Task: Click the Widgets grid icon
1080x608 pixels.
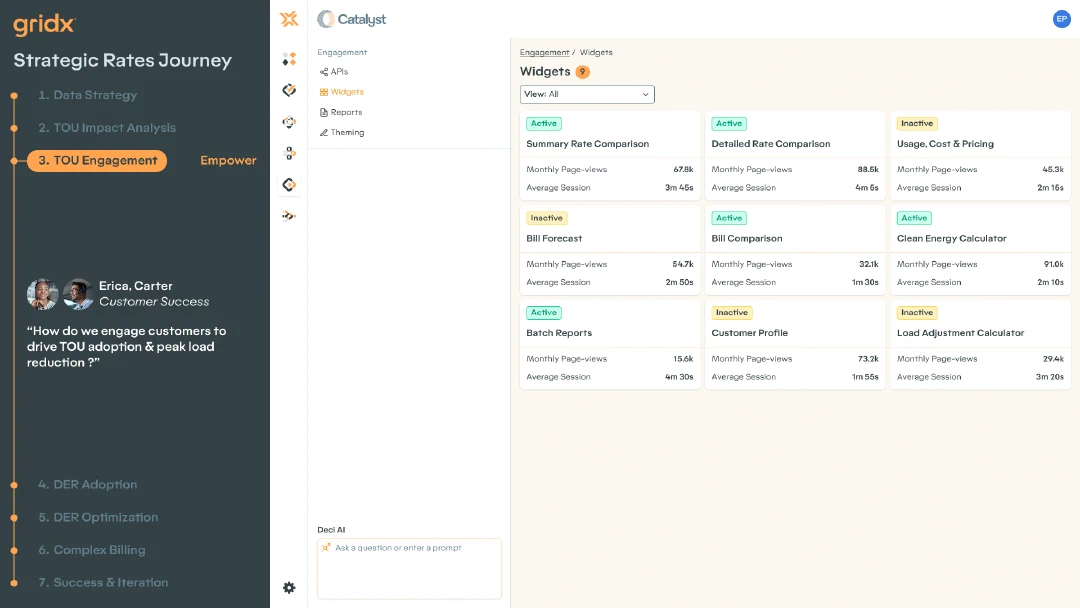Action: 324,92
